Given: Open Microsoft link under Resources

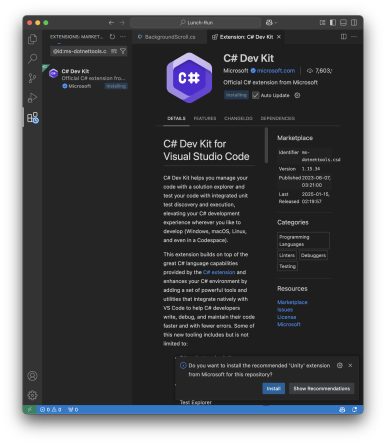Looking at the screenshot, I should click(289, 324).
